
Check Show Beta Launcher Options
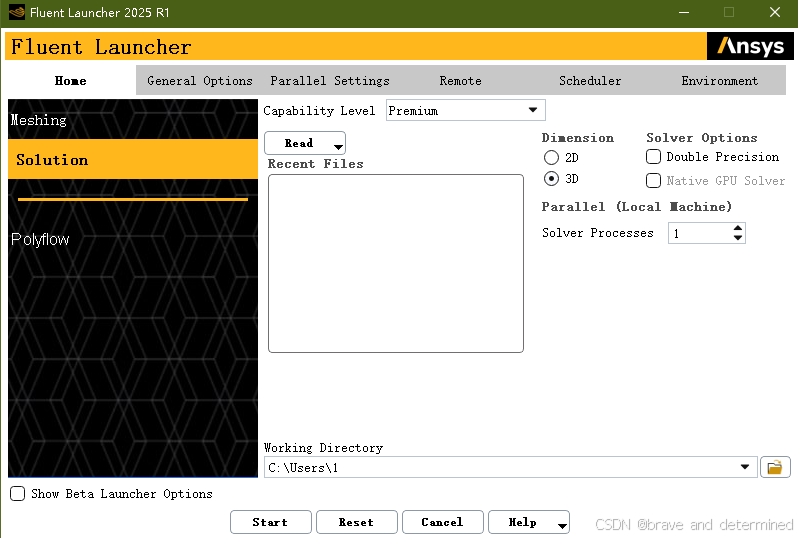pyautogui.click(x=17, y=494)
